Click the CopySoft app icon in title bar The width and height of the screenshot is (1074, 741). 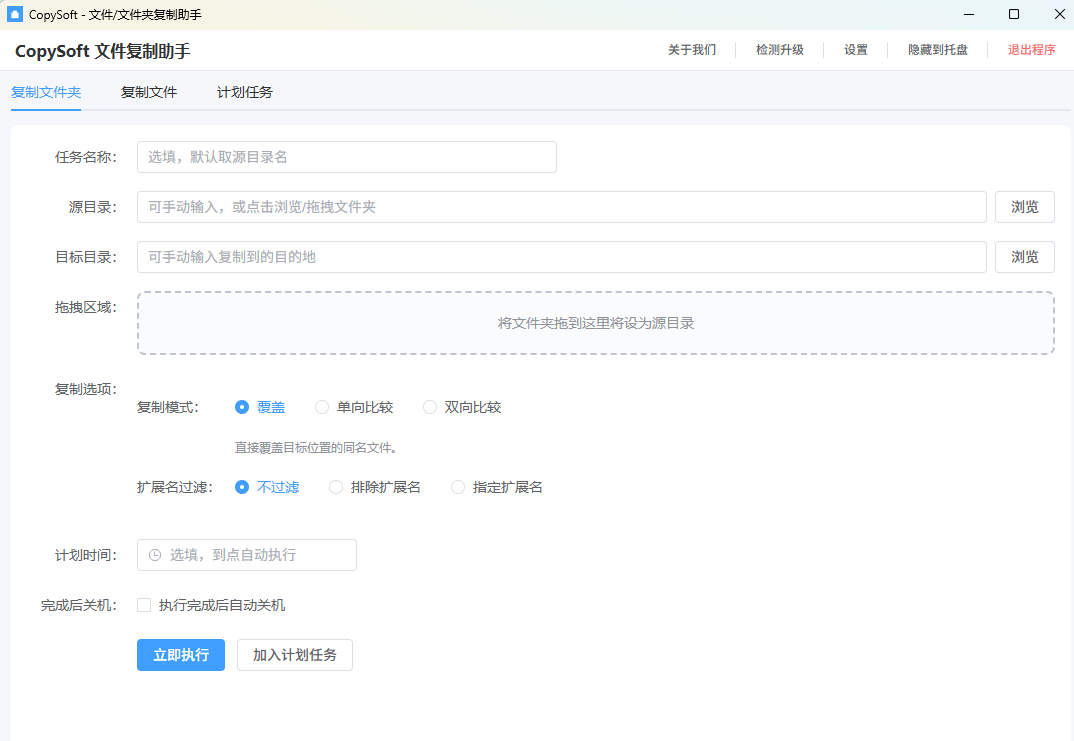[x=14, y=14]
